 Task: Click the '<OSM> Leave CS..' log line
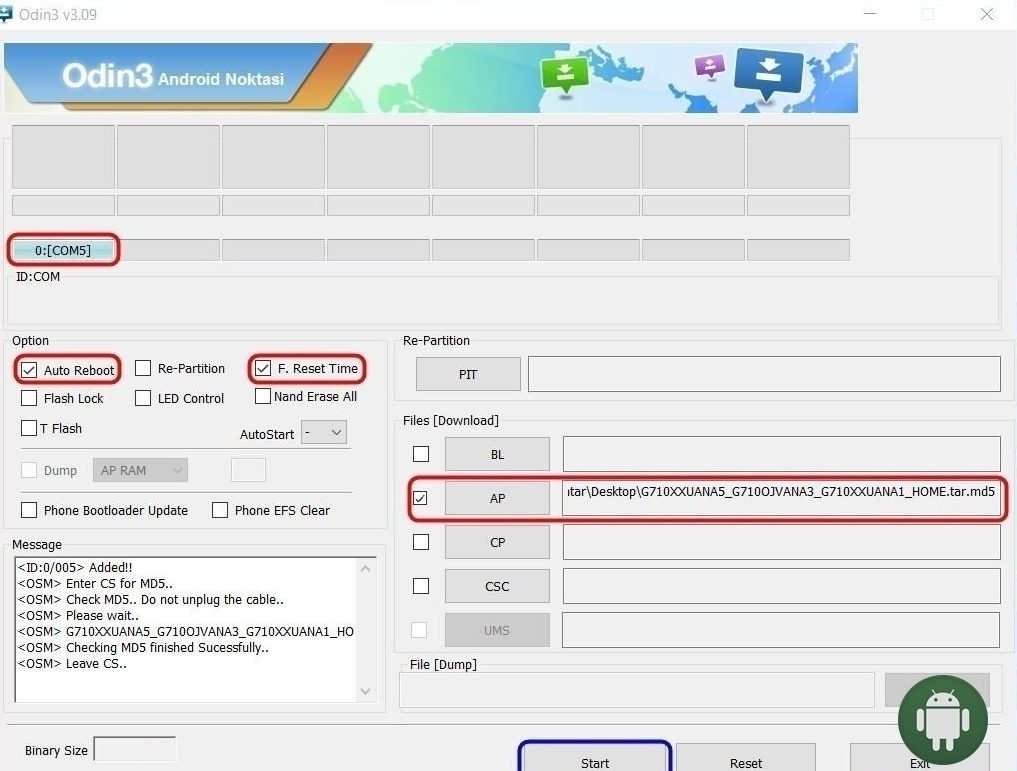pos(72,663)
